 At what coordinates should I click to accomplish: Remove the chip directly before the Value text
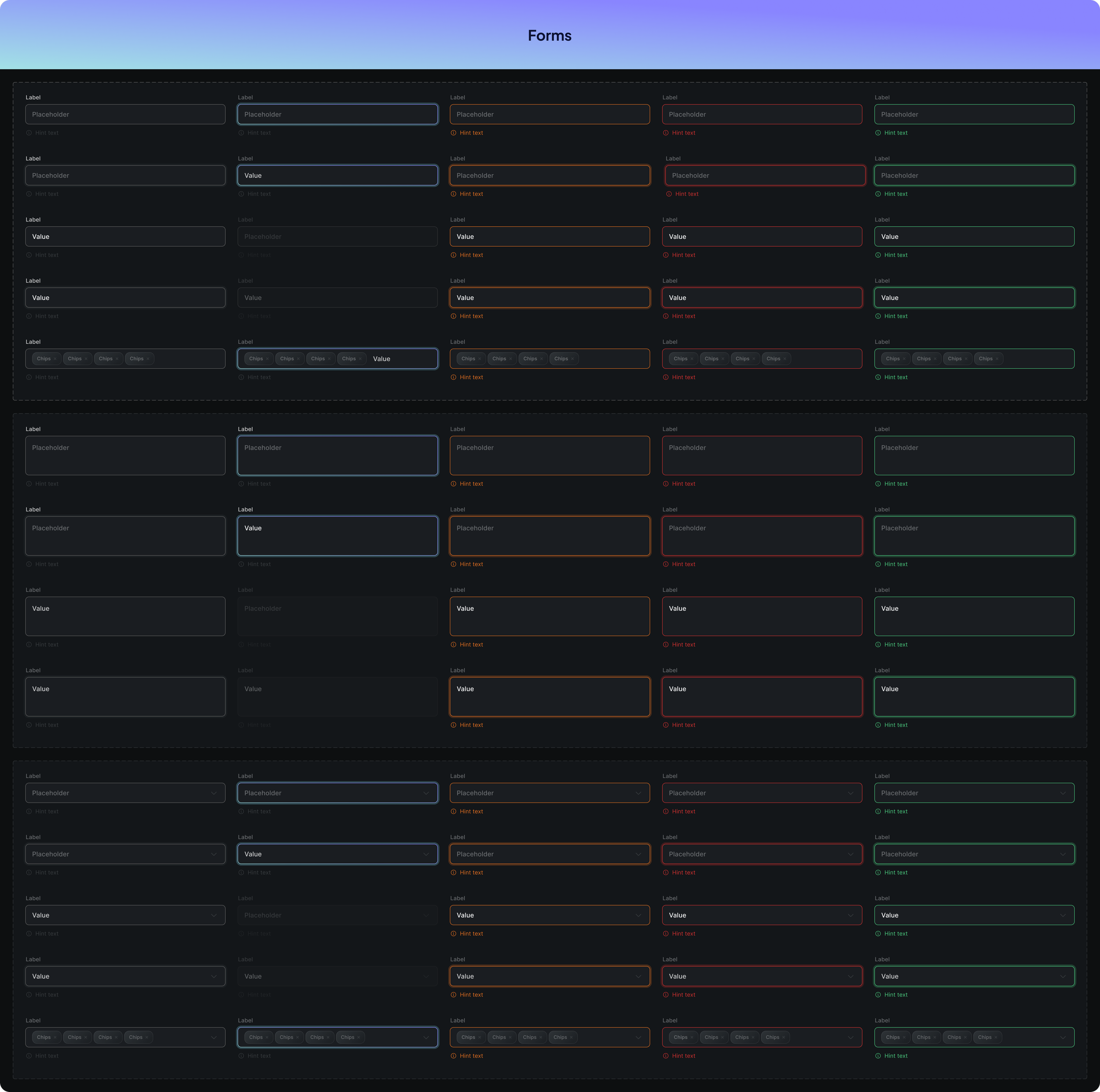tap(360, 359)
